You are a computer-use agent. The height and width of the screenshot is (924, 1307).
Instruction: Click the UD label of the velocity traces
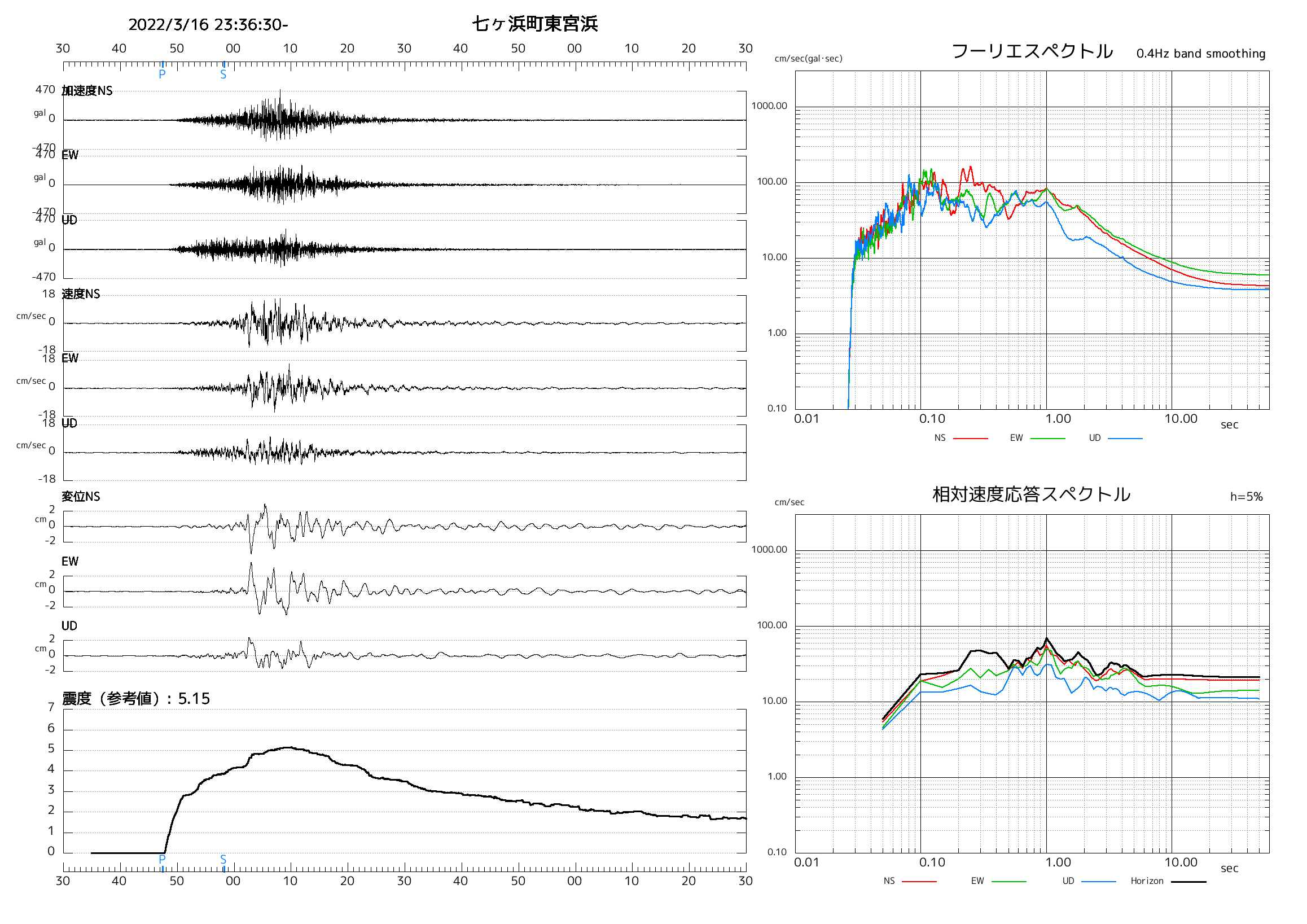(69, 423)
